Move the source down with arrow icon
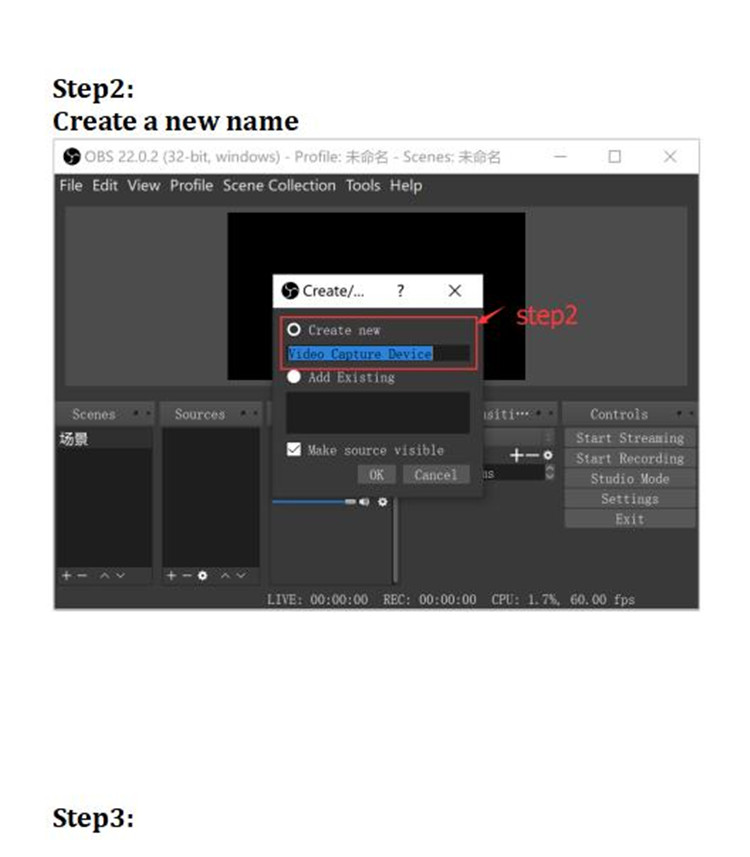Image resolution: width=750 pixels, height=857 pixels. [x=241, y=576]
